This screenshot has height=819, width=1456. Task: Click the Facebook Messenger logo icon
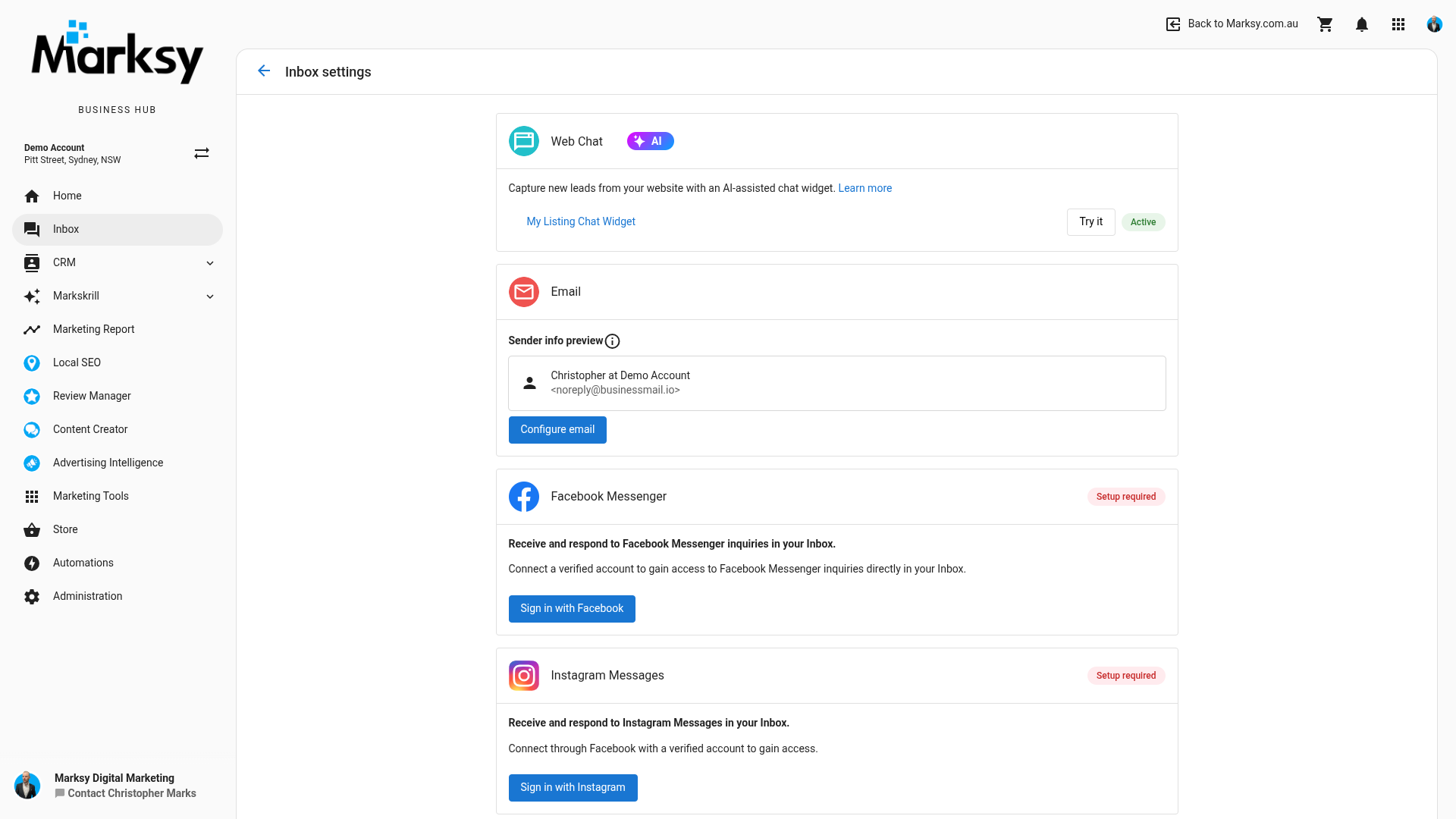click(x=524, y=497)
